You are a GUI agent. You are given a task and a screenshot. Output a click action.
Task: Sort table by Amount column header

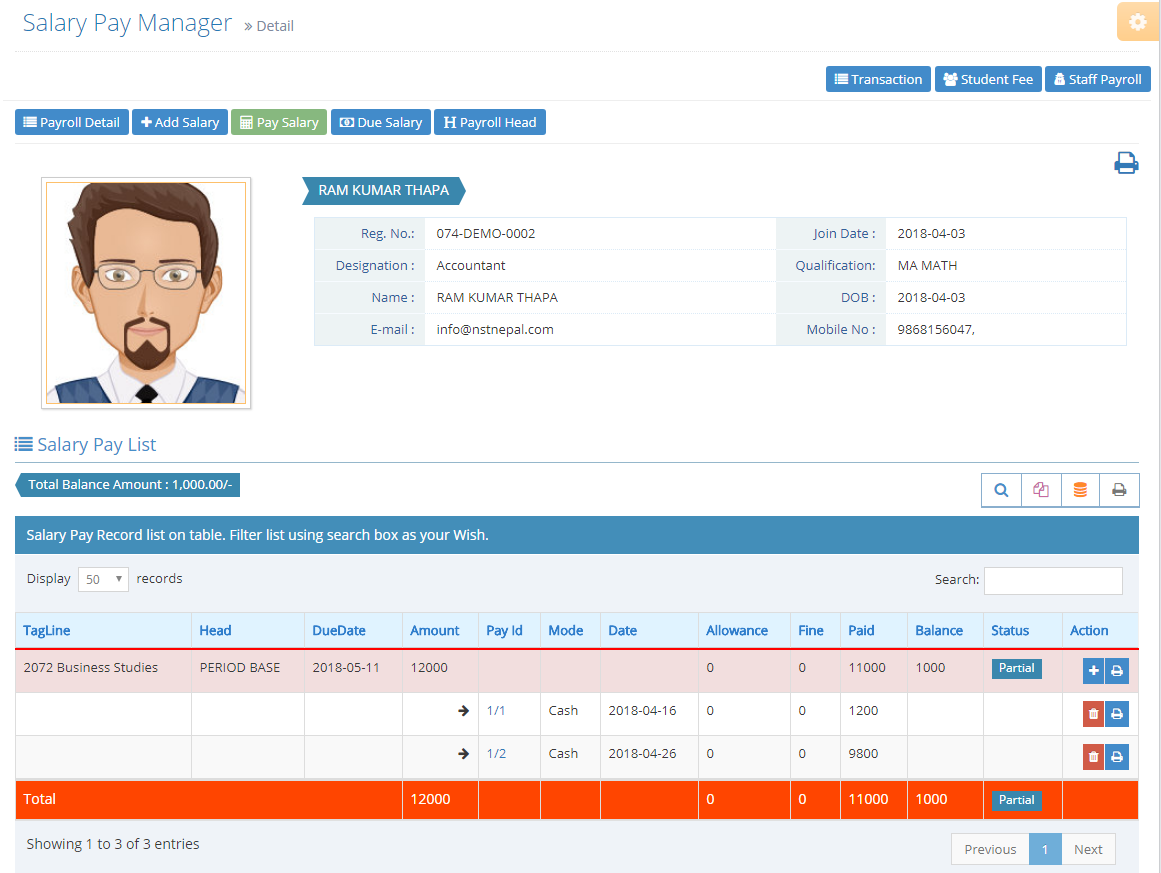(x=434, y=630)
